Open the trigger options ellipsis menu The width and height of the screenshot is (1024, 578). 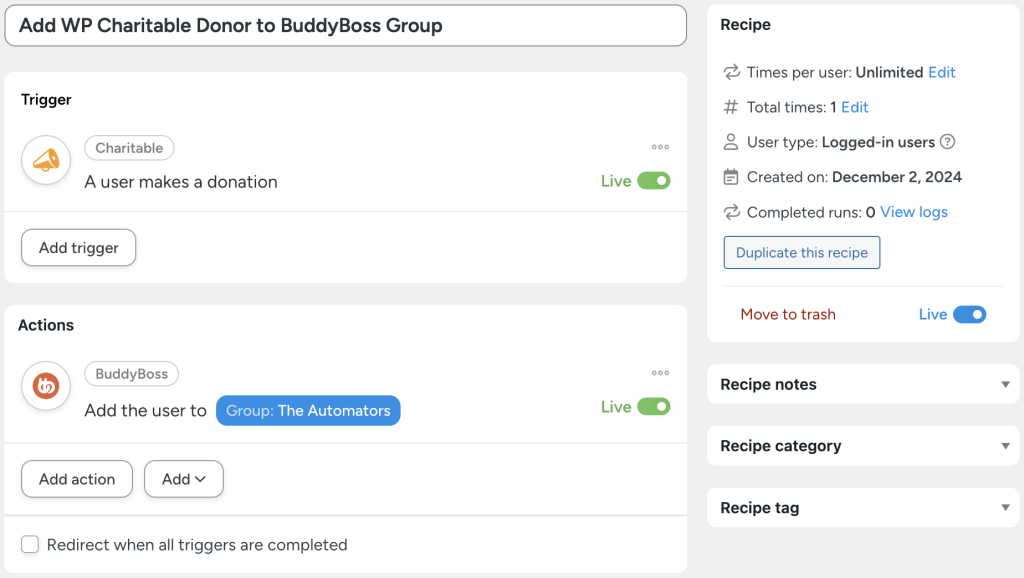[660, 146]
